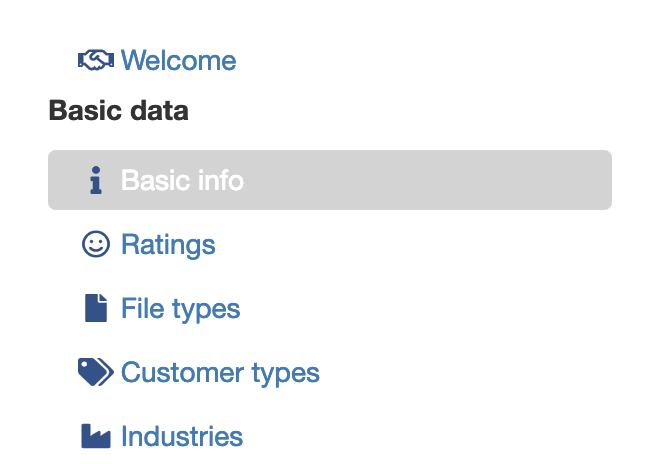Select the Basic info text label
This screenshot has width=656, height=464.
182,180
